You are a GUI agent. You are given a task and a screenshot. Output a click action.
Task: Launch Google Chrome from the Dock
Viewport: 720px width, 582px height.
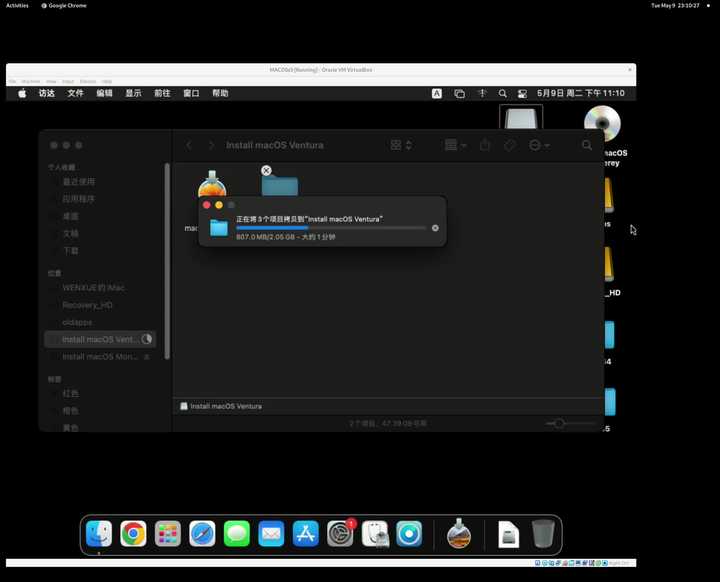coord(133,534)
